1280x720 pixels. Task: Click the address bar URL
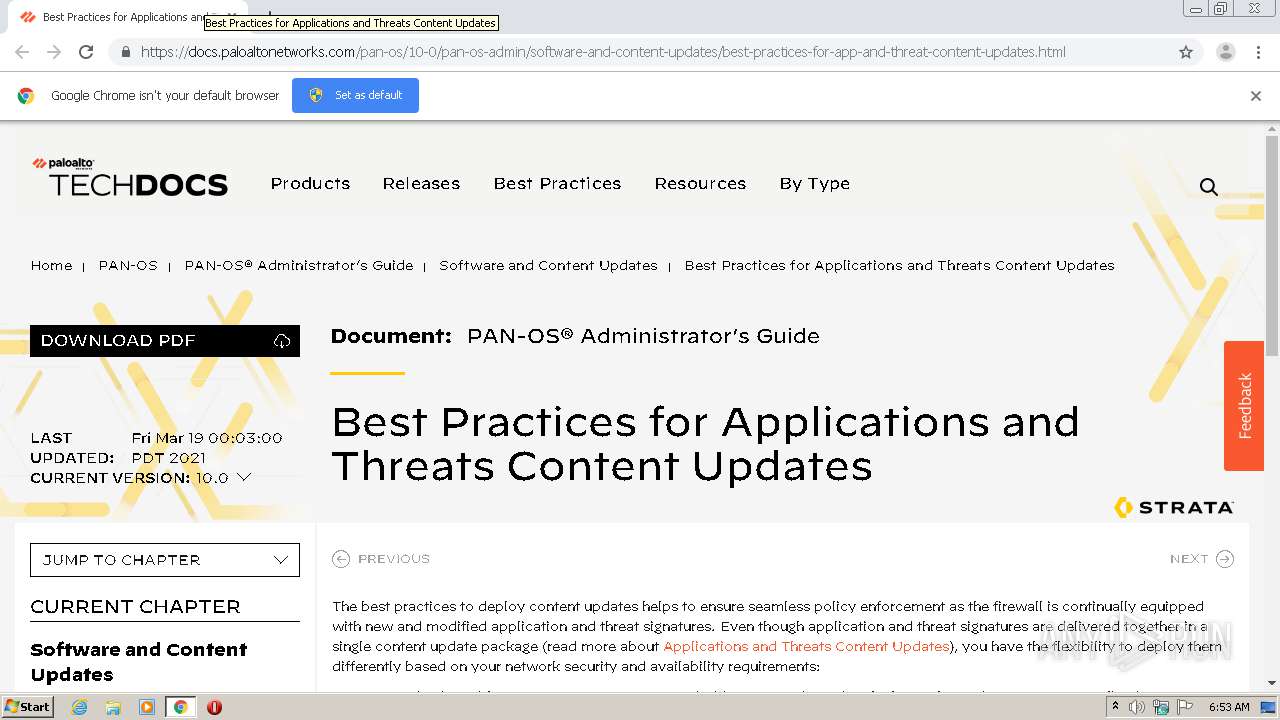tap(603, 52)
